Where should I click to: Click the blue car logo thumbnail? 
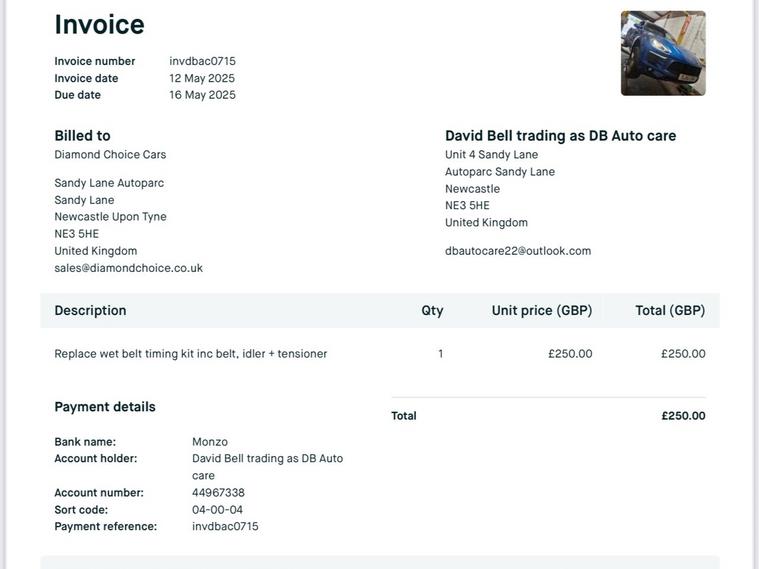pos(663,53)
